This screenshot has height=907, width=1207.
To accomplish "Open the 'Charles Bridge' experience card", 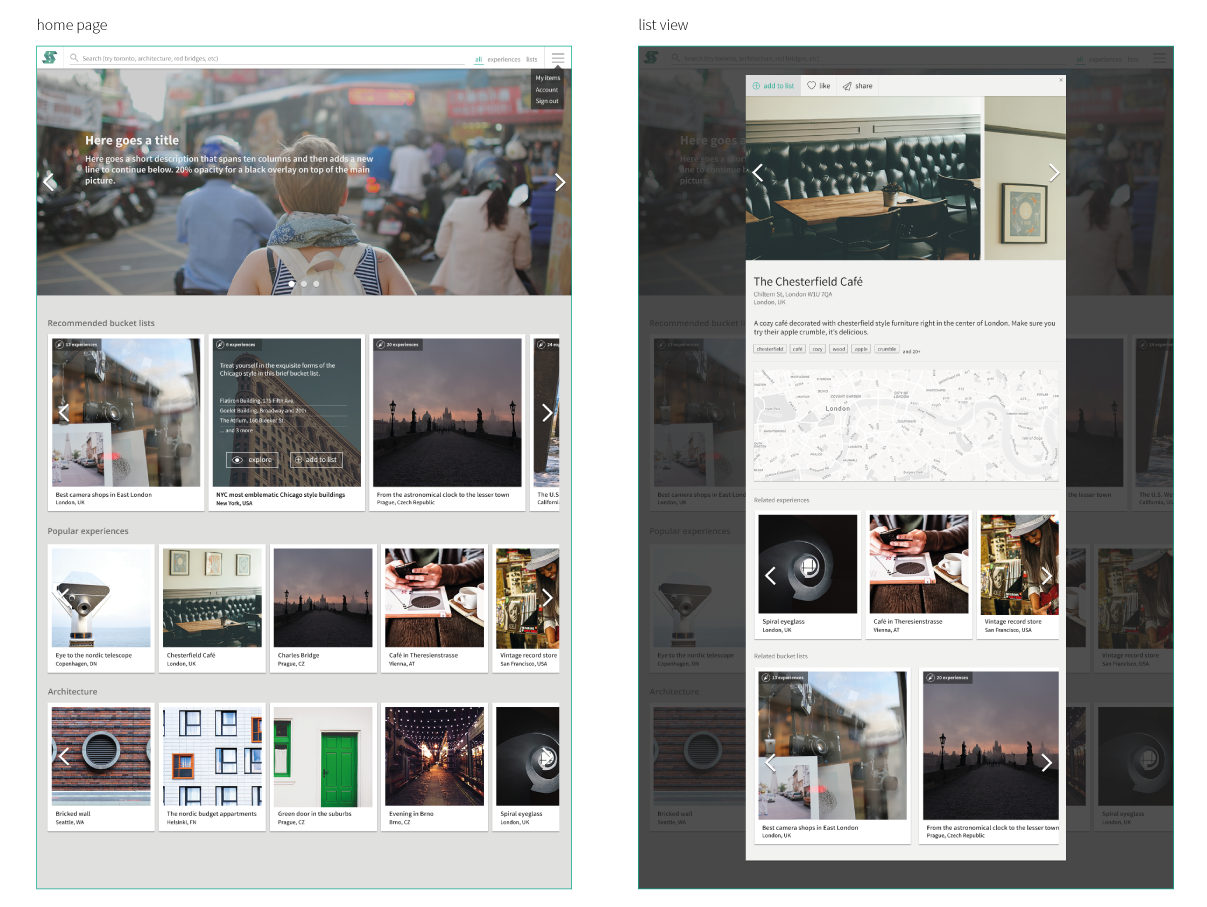I will tap(323, 608).
